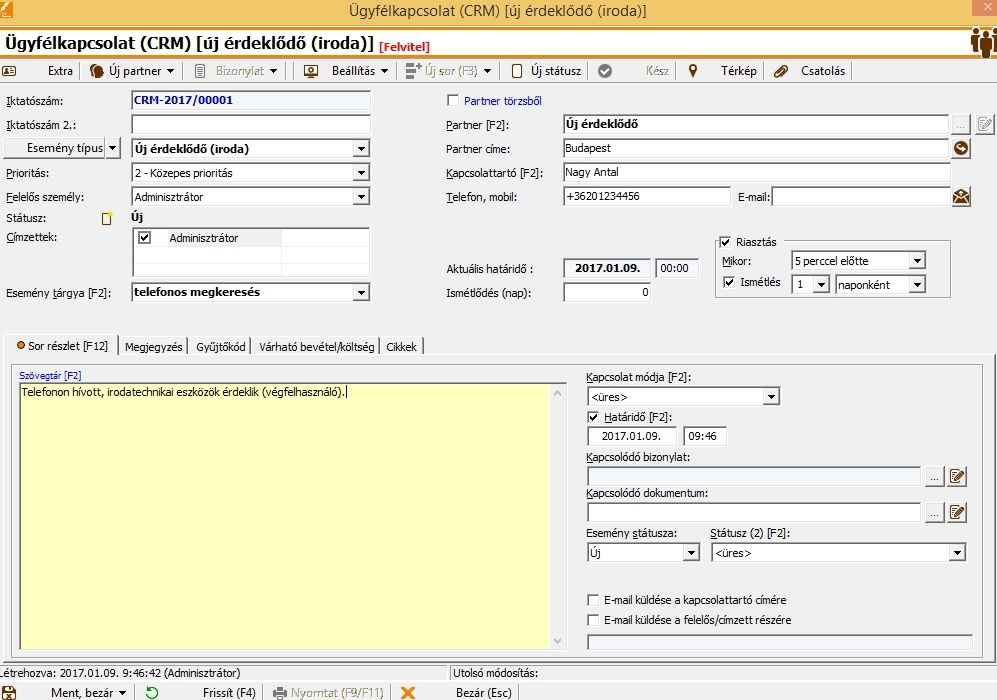Click the Bezár (Esc) button
Screen dimensions: 997x700
pyautogui.click(x=483, y=692)
